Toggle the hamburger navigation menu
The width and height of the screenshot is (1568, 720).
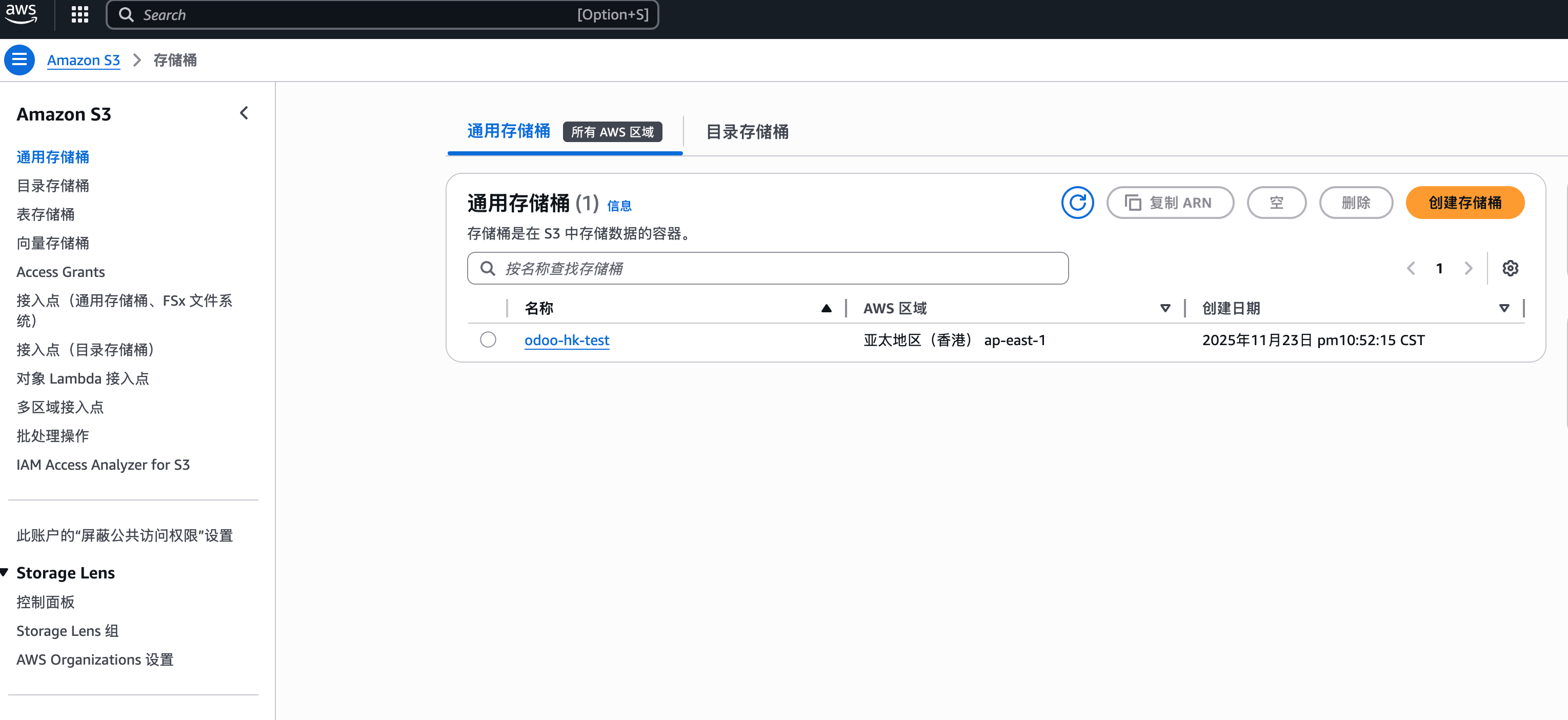tap(19, 59)
